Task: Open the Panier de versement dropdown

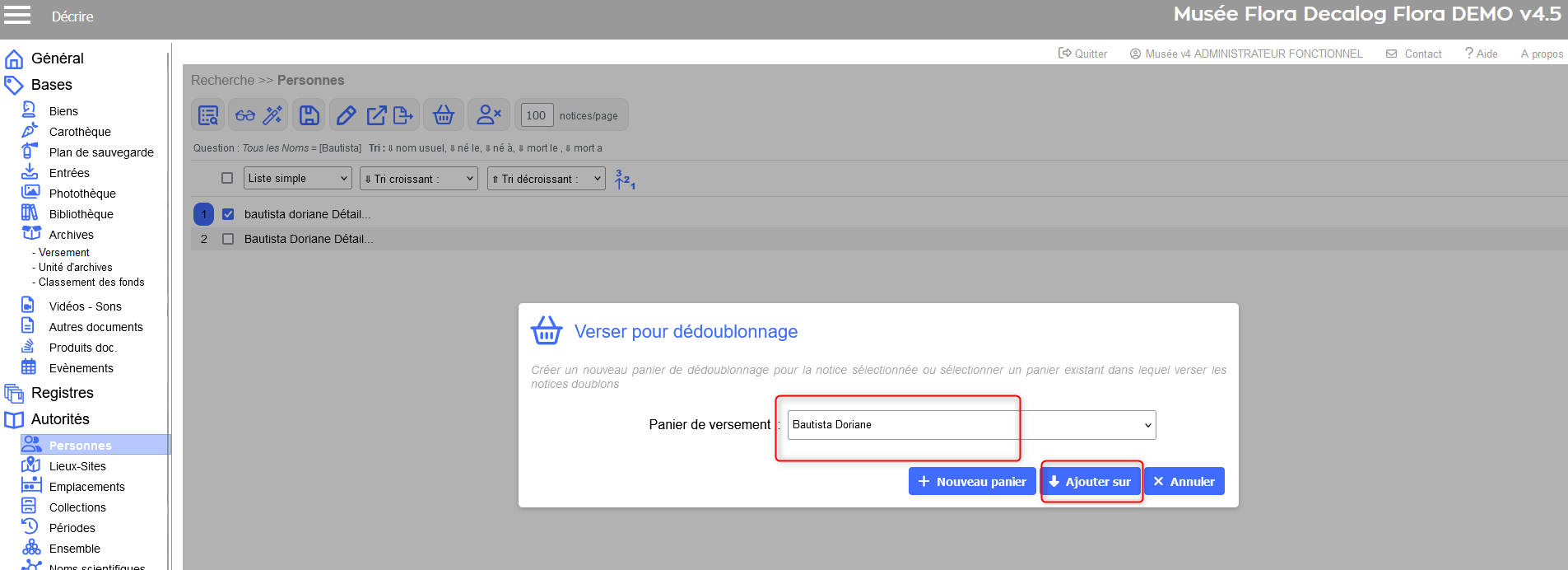Action: 971,425
